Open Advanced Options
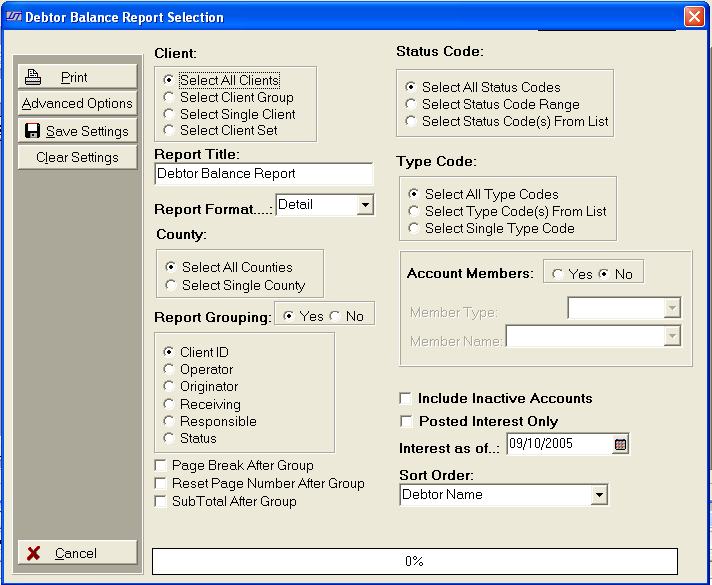 [77, 104]
